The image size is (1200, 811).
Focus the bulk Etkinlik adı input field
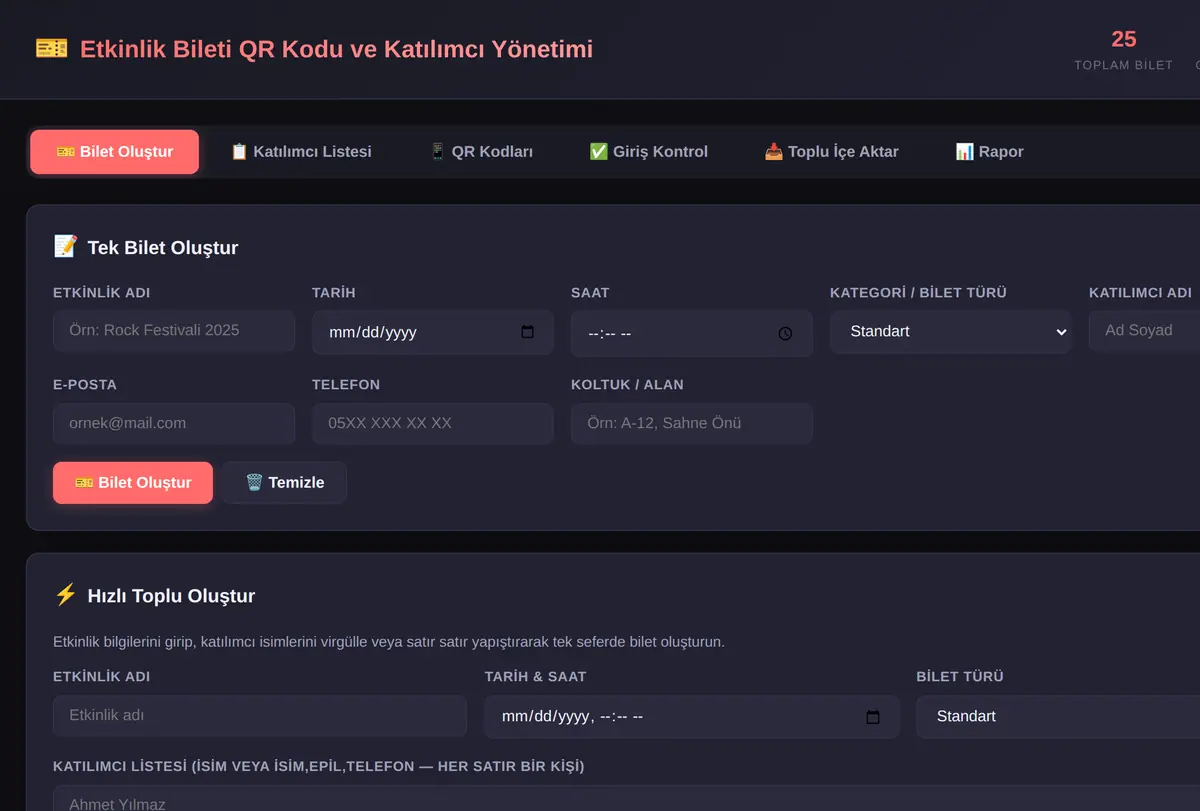point(260,716)
